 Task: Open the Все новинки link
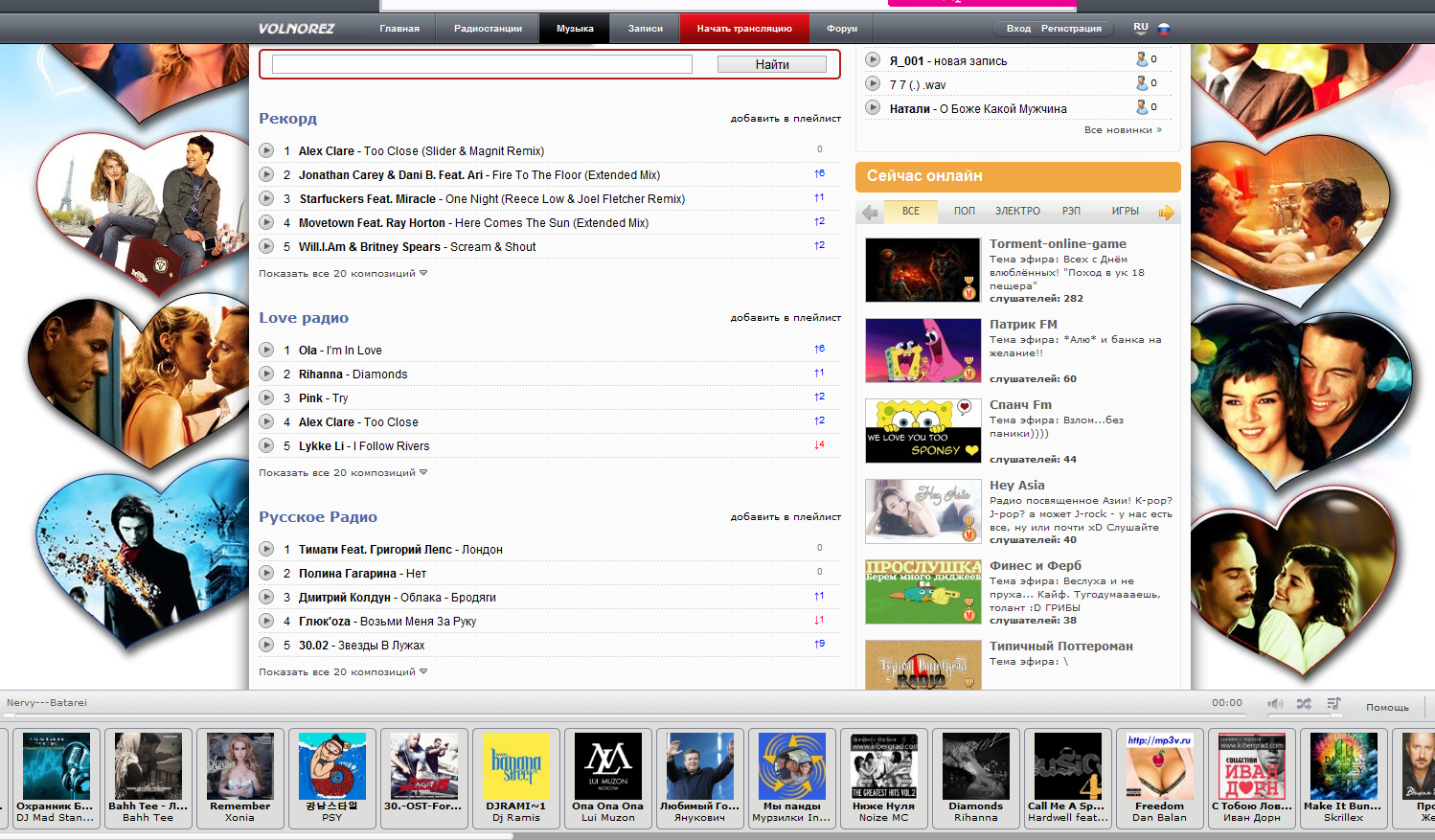pos(1123,129)
